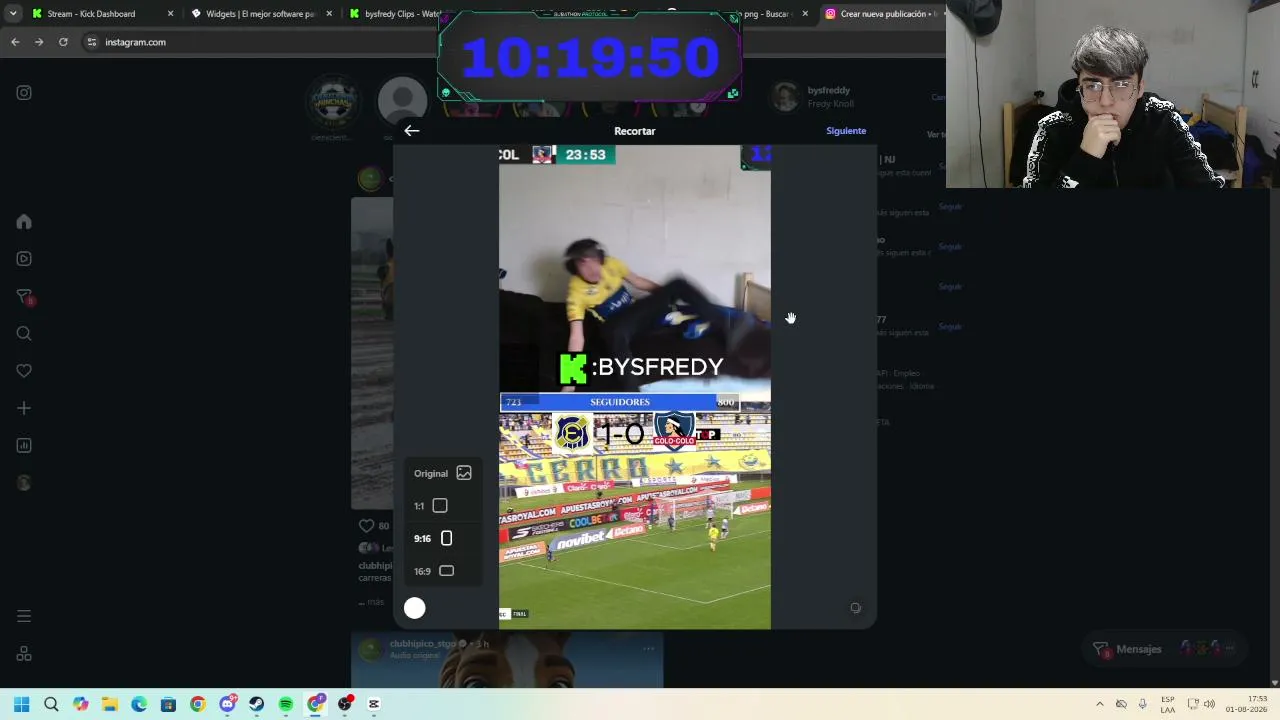
Task: Close the Widgets browser tab
Action: pyautogui.click(x=329, y=14)
